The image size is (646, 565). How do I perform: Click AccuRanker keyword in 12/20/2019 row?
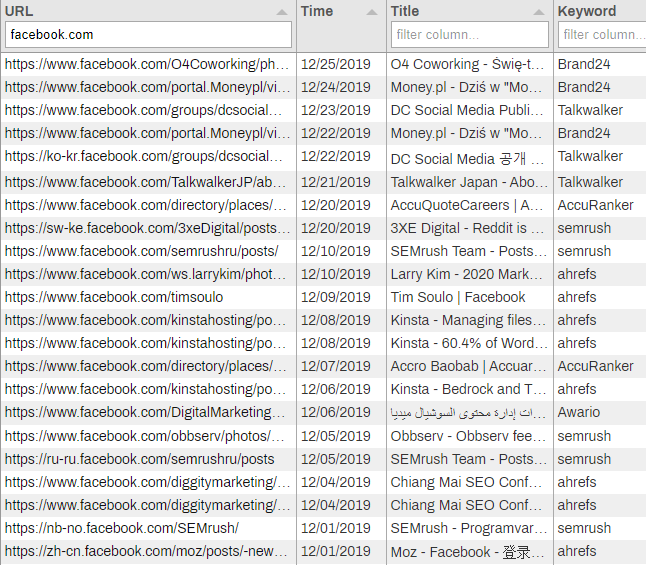tap(595, 205)
